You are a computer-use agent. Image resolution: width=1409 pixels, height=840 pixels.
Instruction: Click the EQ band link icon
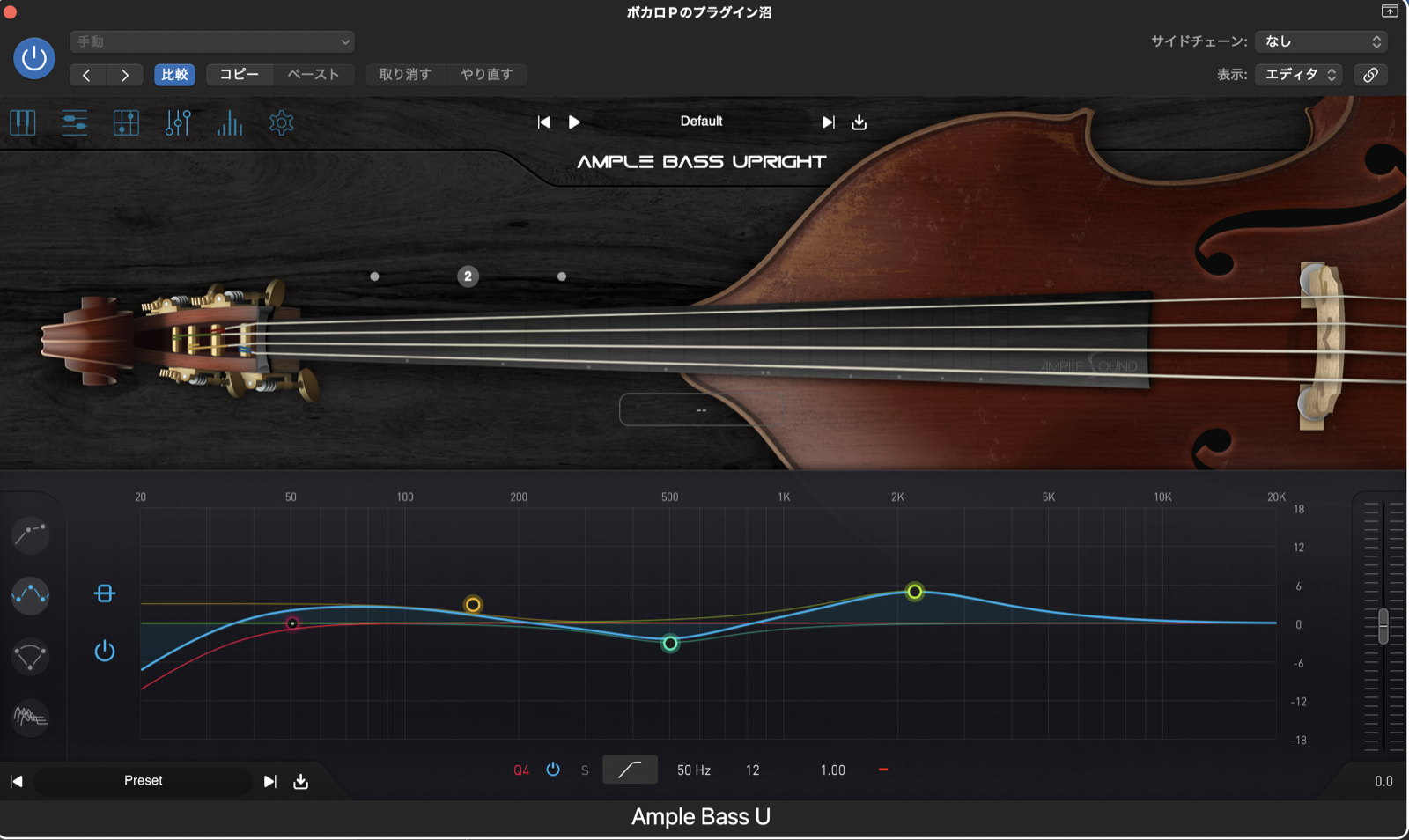pyautogui.click(x=105, y=593)
